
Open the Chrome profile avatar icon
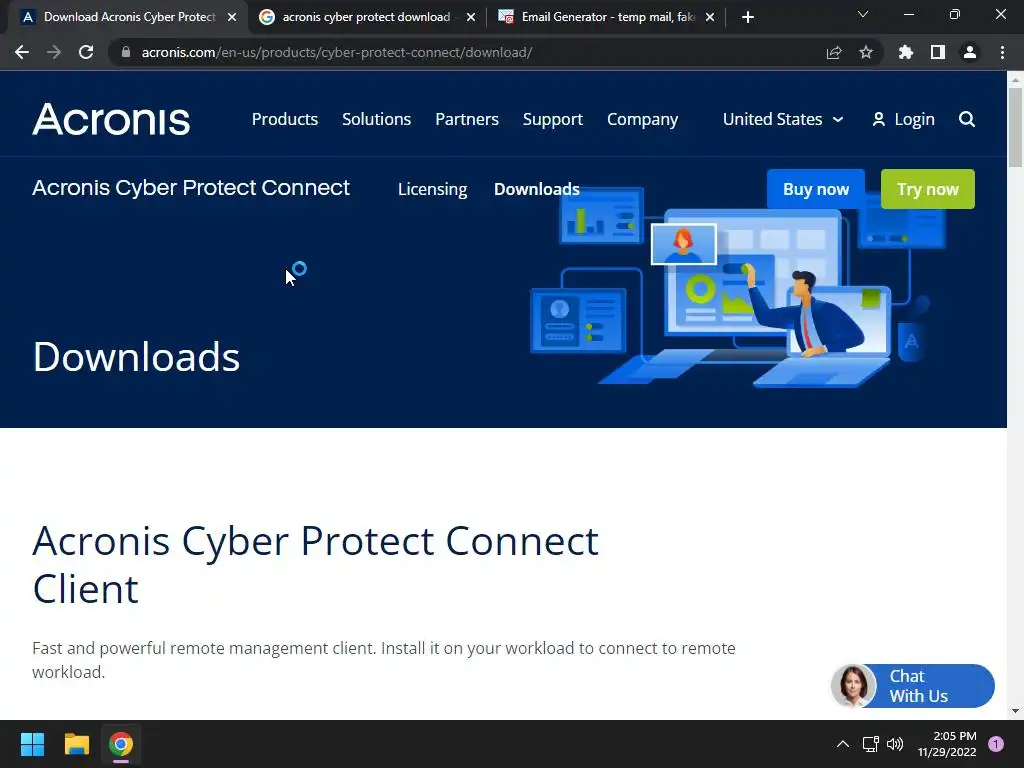pyautogui.click(x=969, y=52)
